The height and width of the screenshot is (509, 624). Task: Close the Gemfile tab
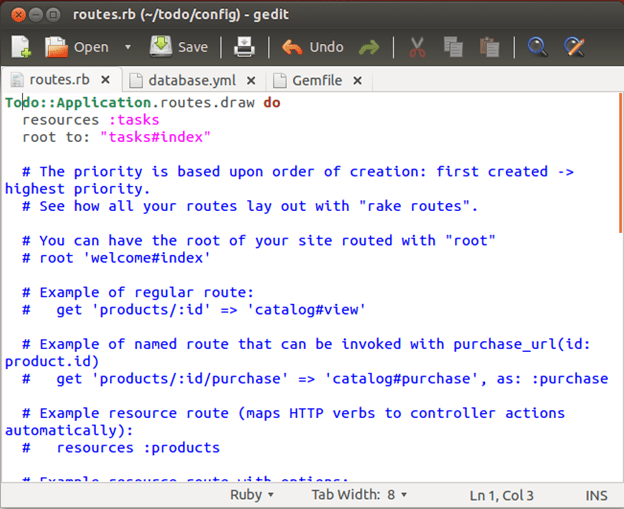point(355,81)
